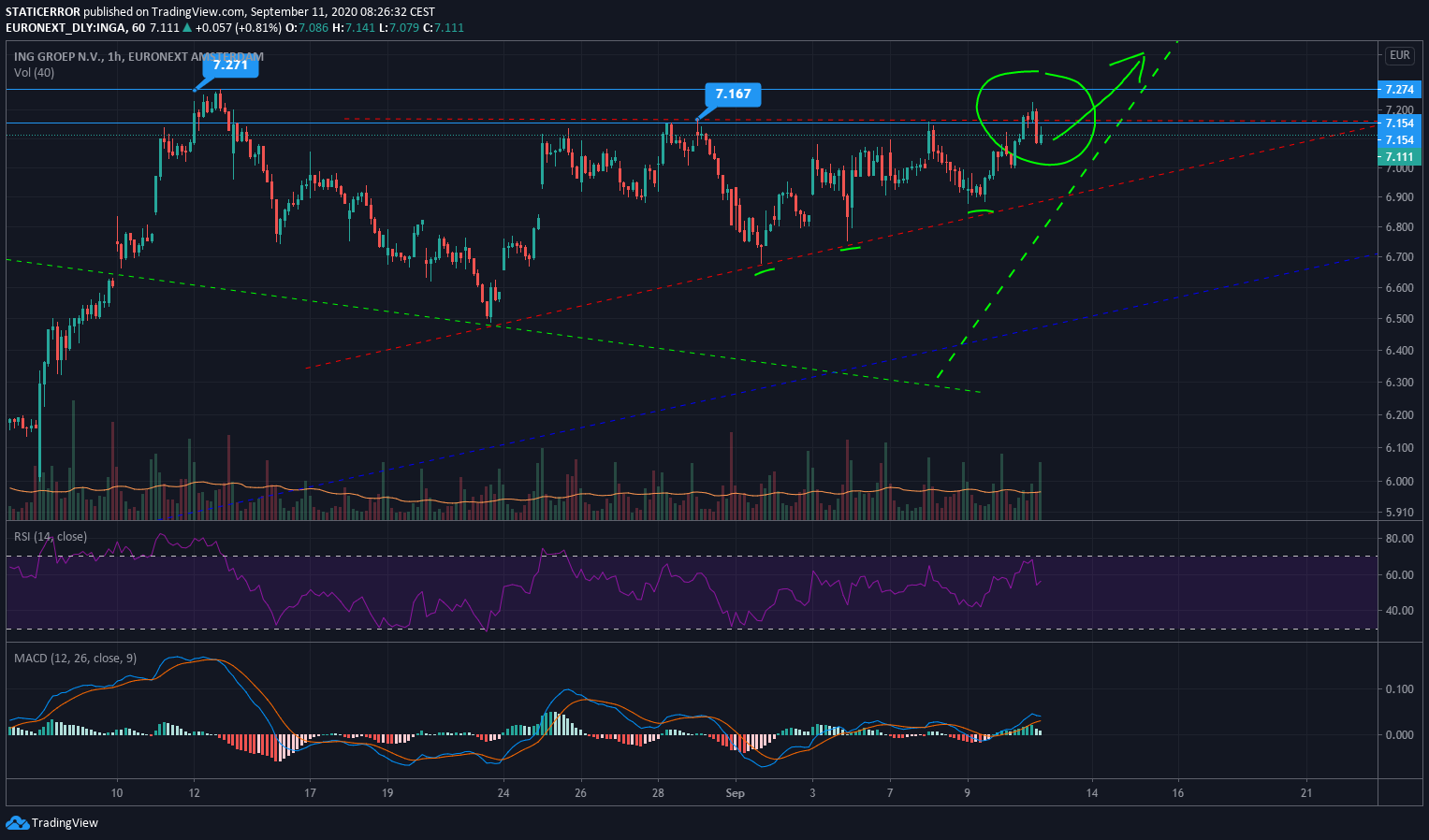Click the 6.100 price axis label
Image resolution: width=1429 pixels, height=840 pixels.
coord(1400,448)
